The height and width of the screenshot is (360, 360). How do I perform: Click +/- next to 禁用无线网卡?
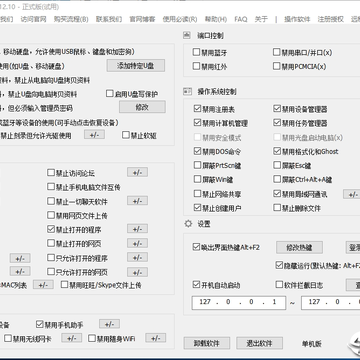71,338
